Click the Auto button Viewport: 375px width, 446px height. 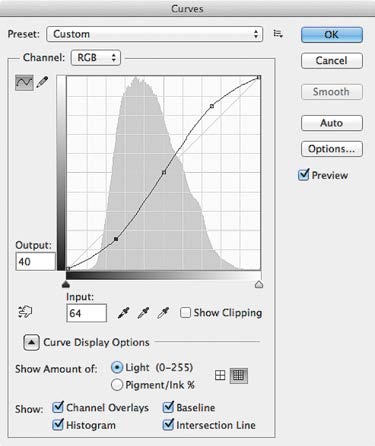[332, 123]
